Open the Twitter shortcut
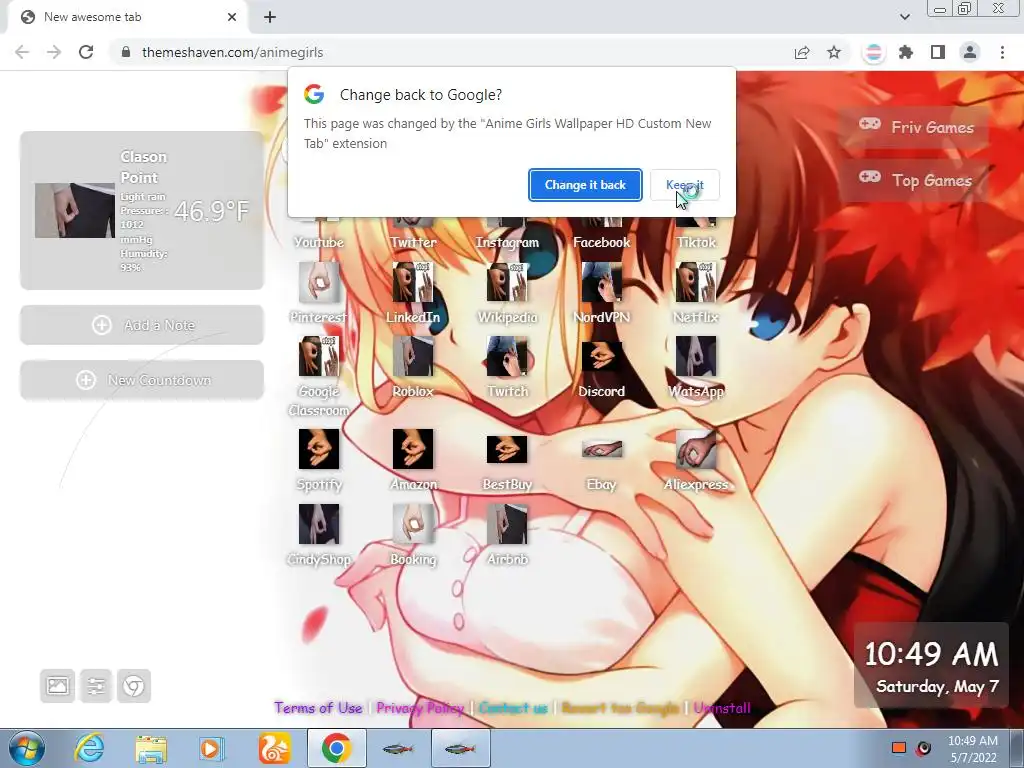 [x=413, y=242]
